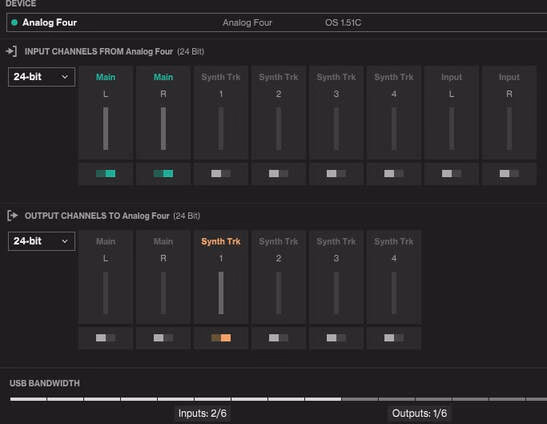
Task: Open the output channels 24-bit dropdown
Action: (x=42, y=241)
